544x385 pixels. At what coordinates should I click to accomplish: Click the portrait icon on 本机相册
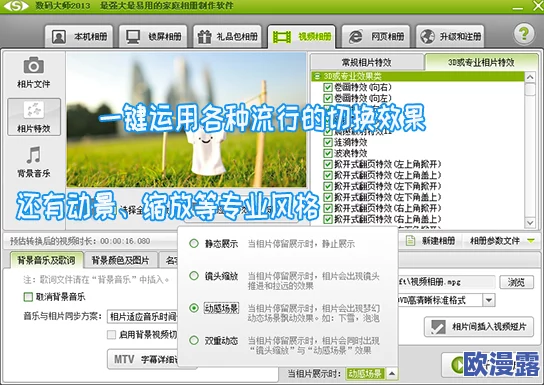(59, 36)
